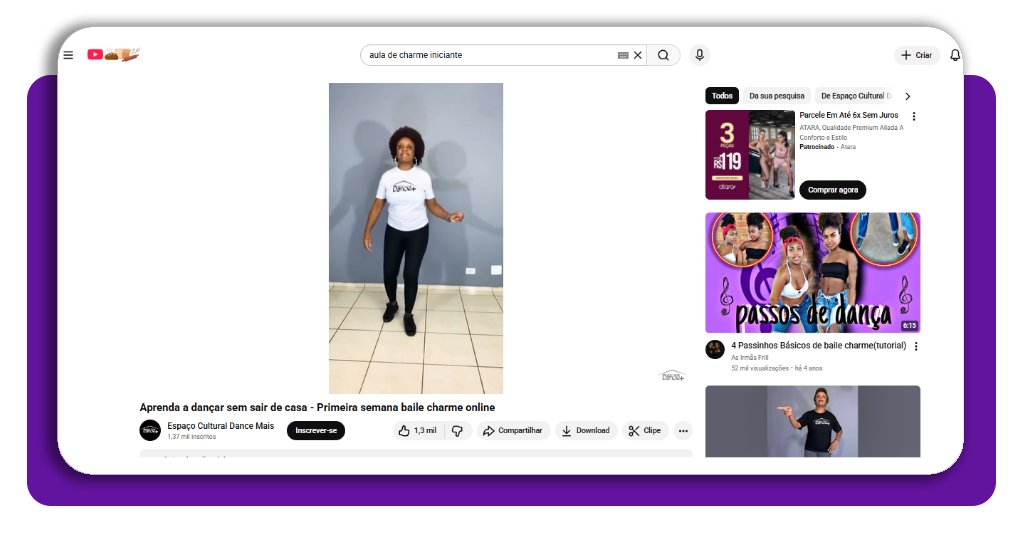Click the YouTube logo
Screen dimensions: 1024x536
click(x=95, y=55)
